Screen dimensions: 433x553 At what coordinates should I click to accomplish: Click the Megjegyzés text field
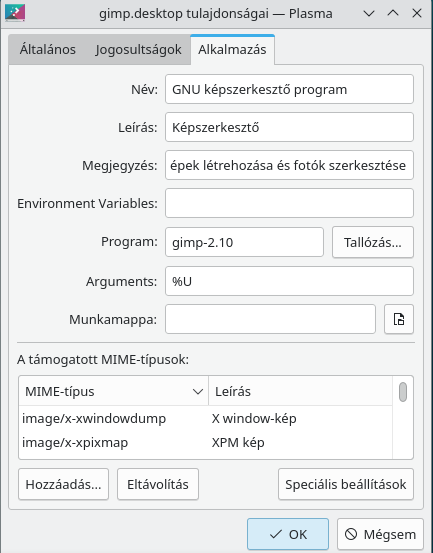[289, 165]
